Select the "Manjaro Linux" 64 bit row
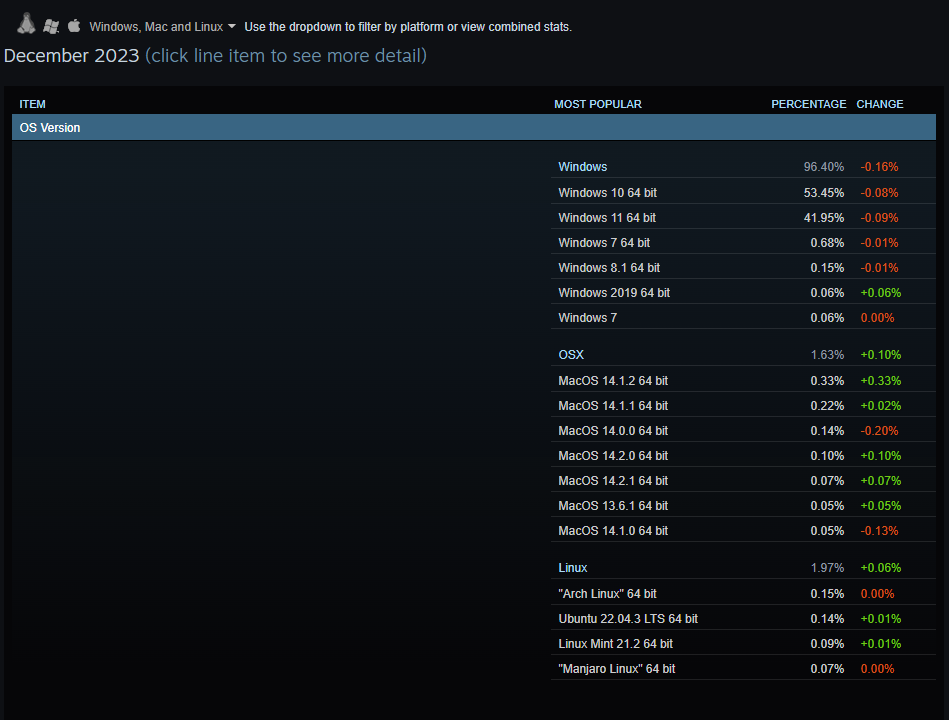Image resolution: width=949 pixels, height=720 pixels. pyautogui.click(x=743, y=669)
